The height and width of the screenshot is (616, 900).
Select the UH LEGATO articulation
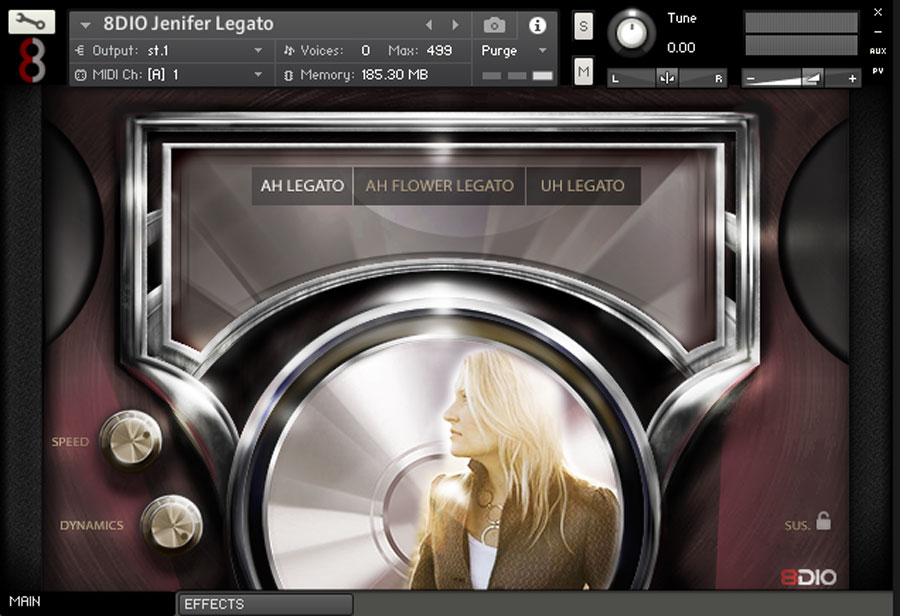point(583,186)
